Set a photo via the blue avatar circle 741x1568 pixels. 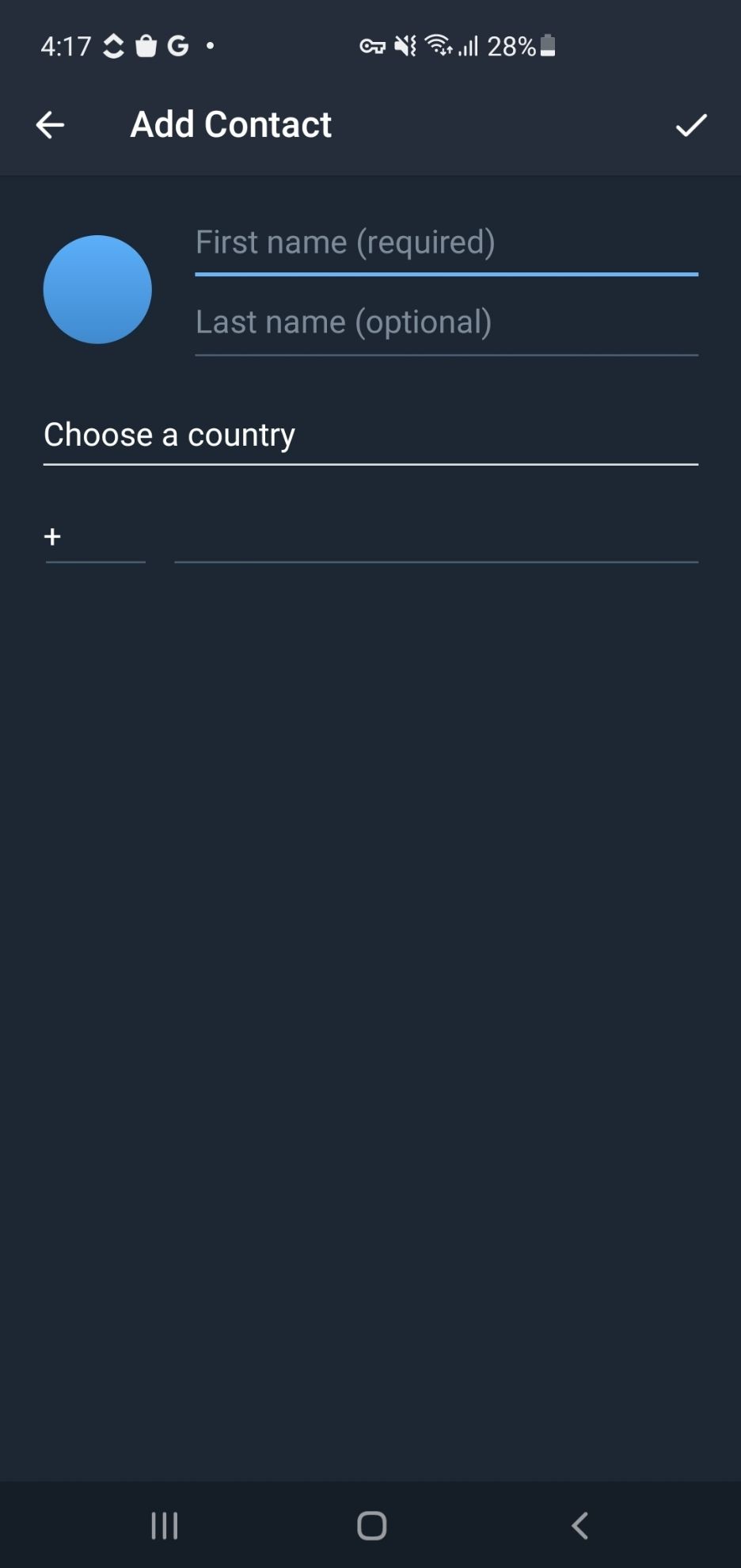[97, 289]
